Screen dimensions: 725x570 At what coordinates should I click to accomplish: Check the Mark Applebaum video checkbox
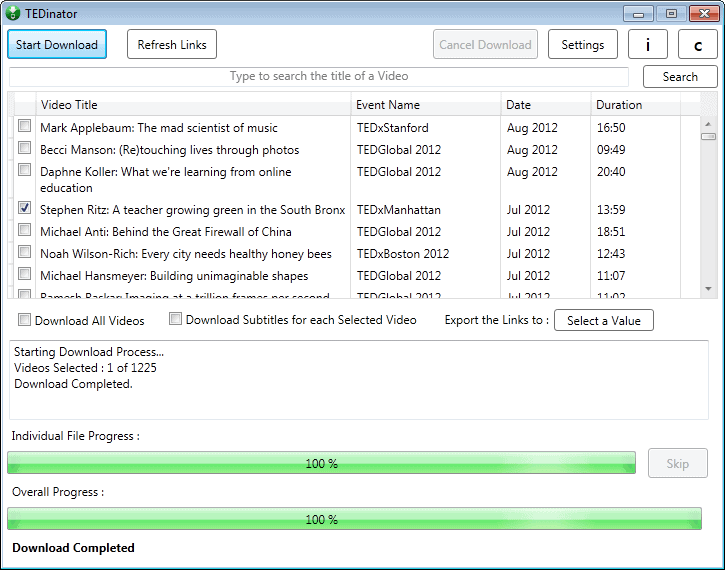(x=25, y=126)
